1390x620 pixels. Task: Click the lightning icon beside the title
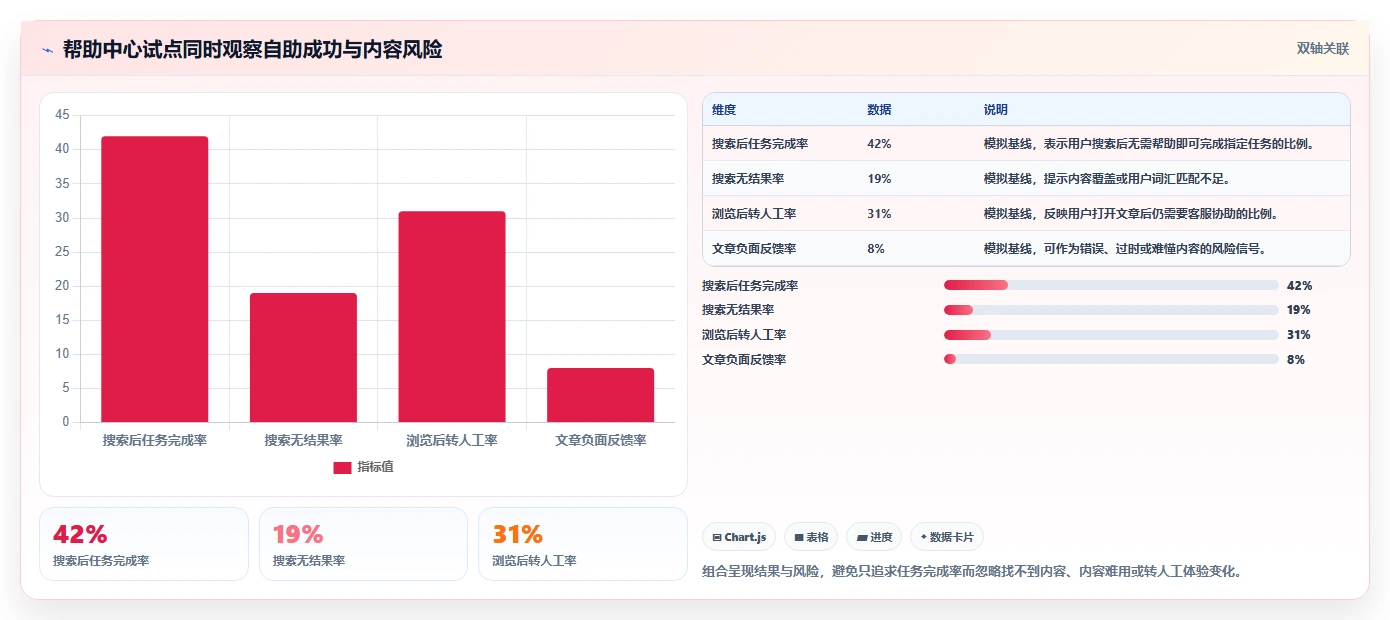47,50
